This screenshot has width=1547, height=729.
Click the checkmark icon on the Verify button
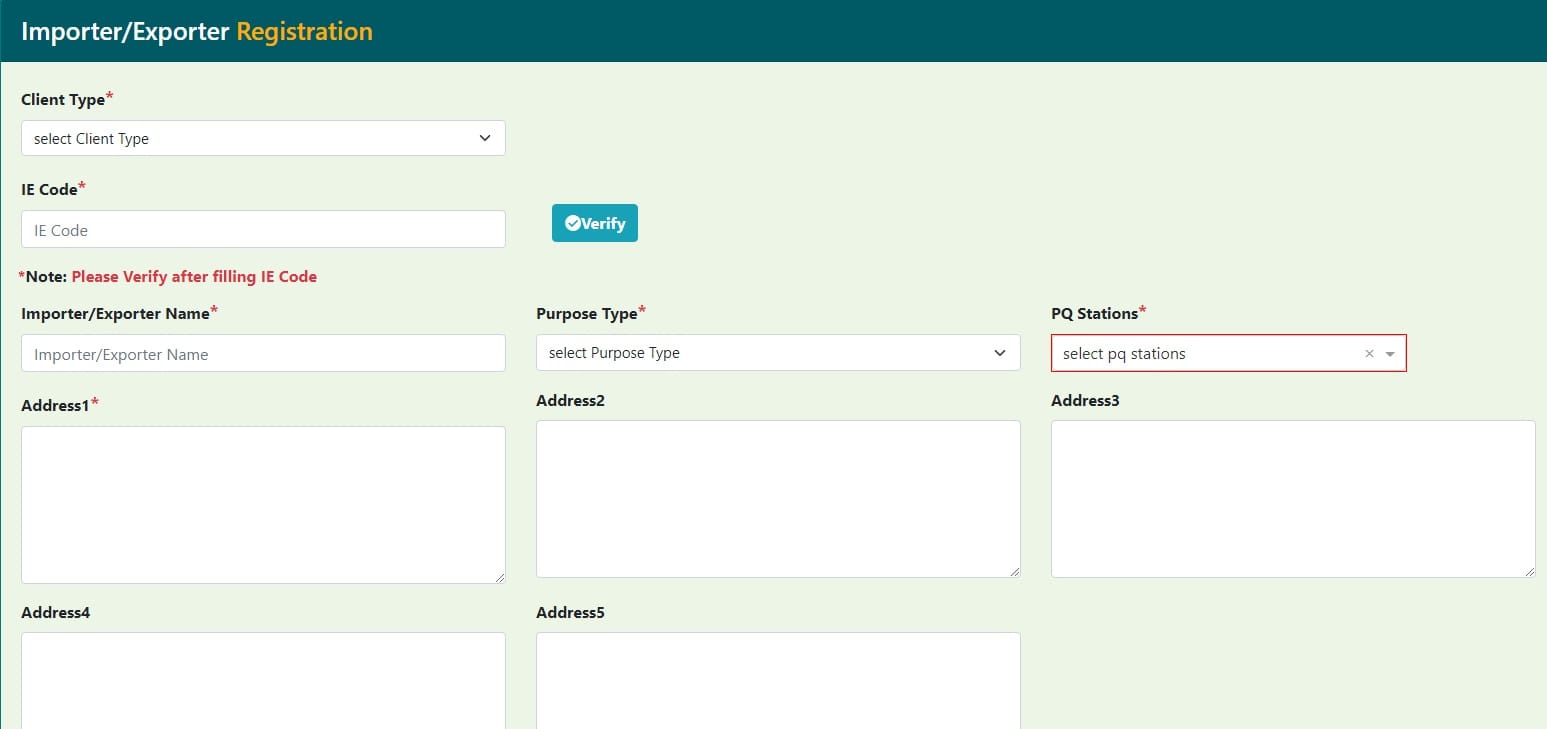(x=573, y=224)
